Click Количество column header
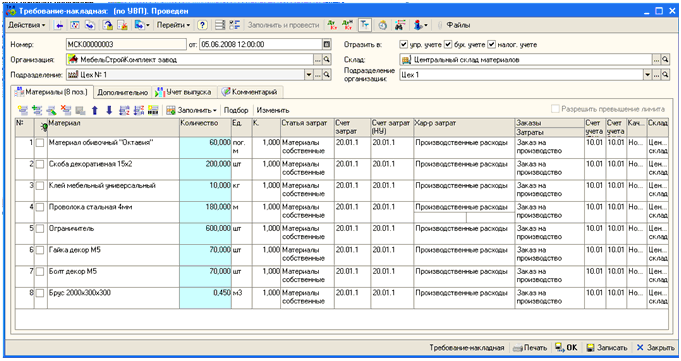 tap(205, 127)
